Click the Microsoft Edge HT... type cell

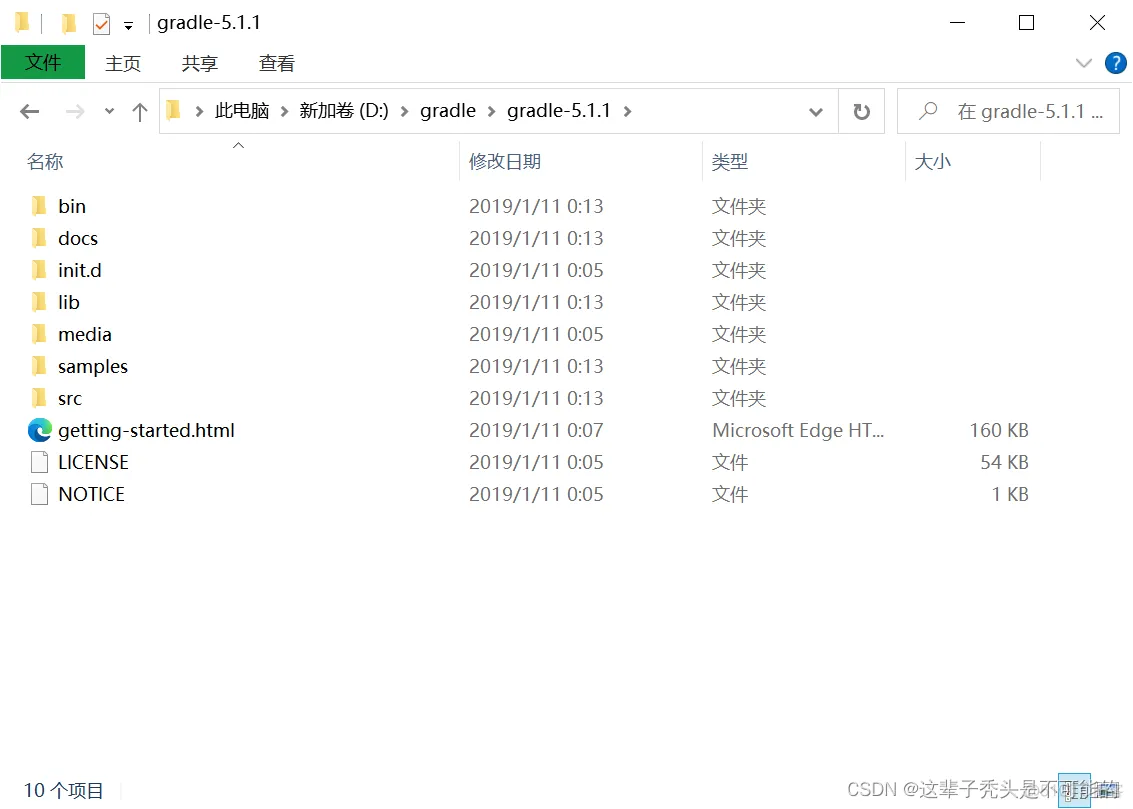point(798,431)
